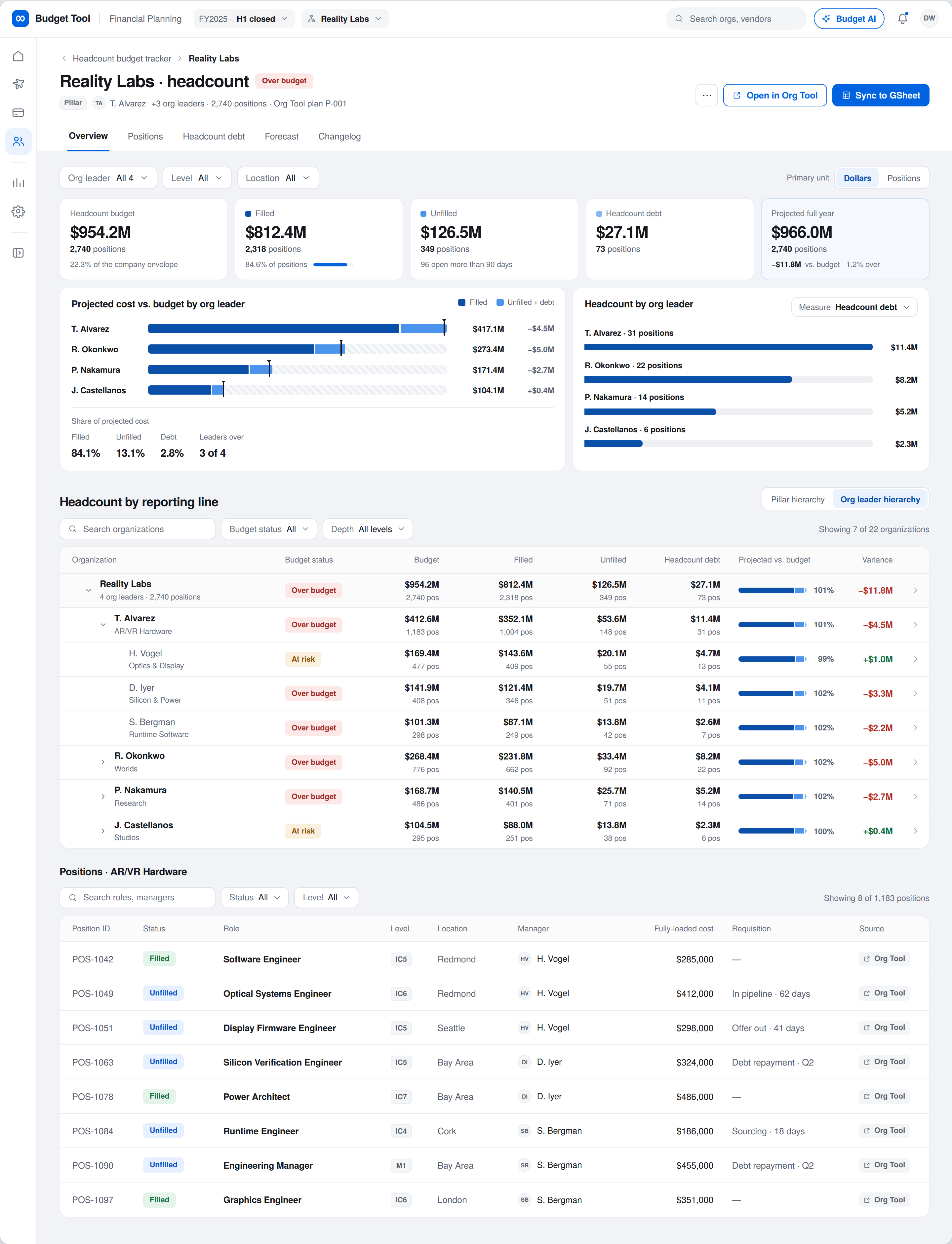Switch to Pillar hierarchy view
Screen dimensions: 952x1244
[797, 500]
